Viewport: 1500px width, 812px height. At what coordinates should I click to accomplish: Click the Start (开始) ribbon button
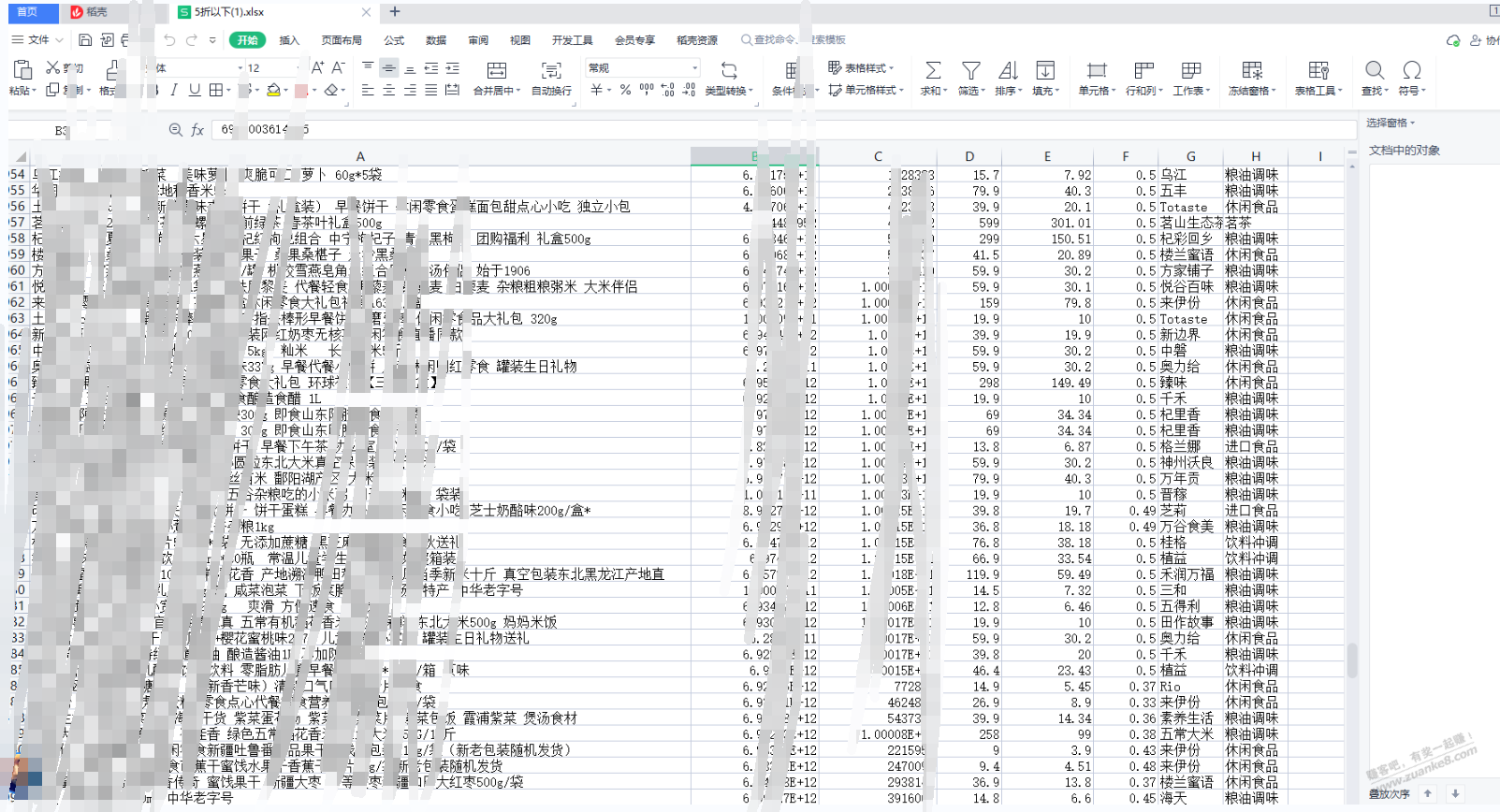pos(247,40)
